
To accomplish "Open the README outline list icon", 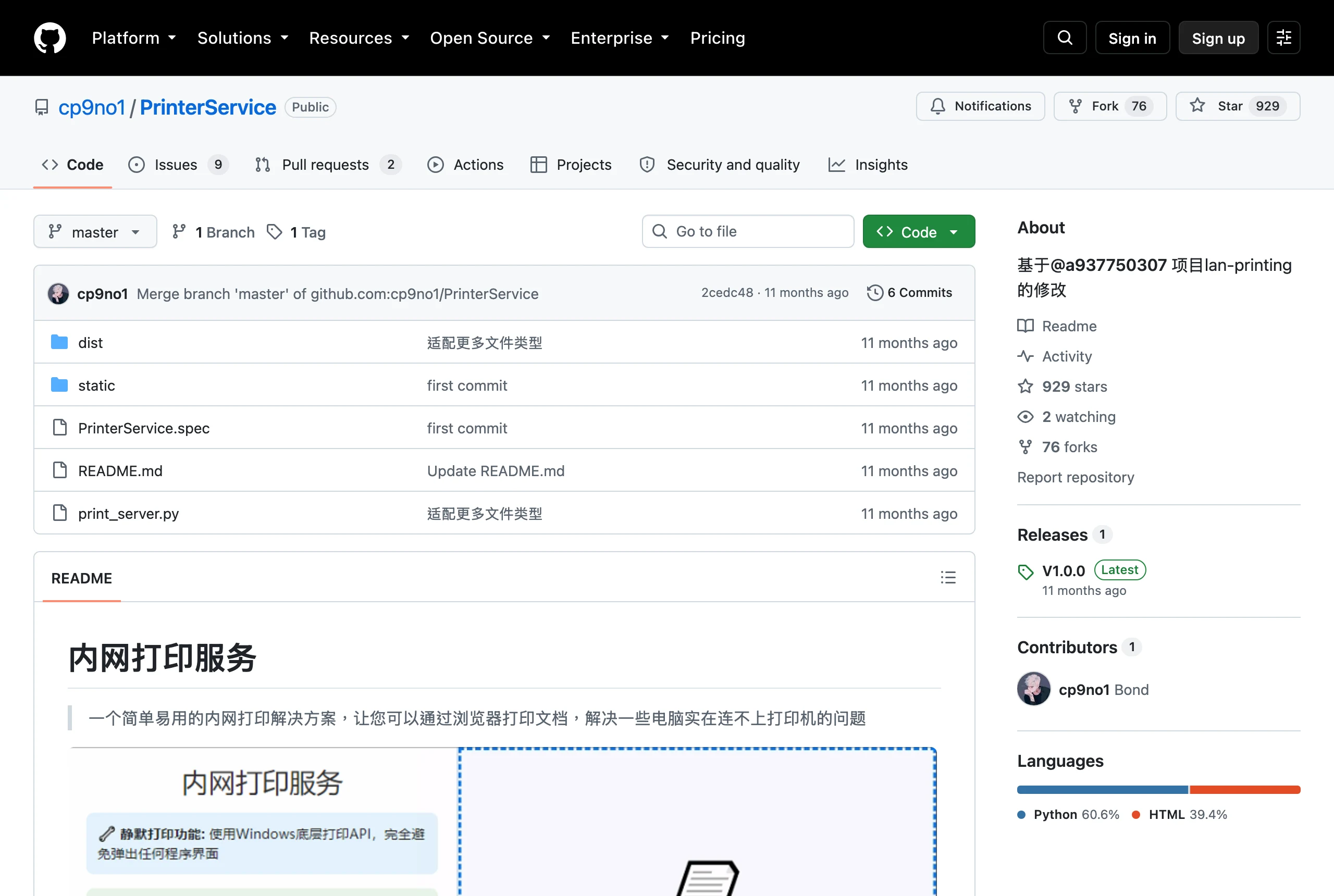I will [x=948, y=578].
